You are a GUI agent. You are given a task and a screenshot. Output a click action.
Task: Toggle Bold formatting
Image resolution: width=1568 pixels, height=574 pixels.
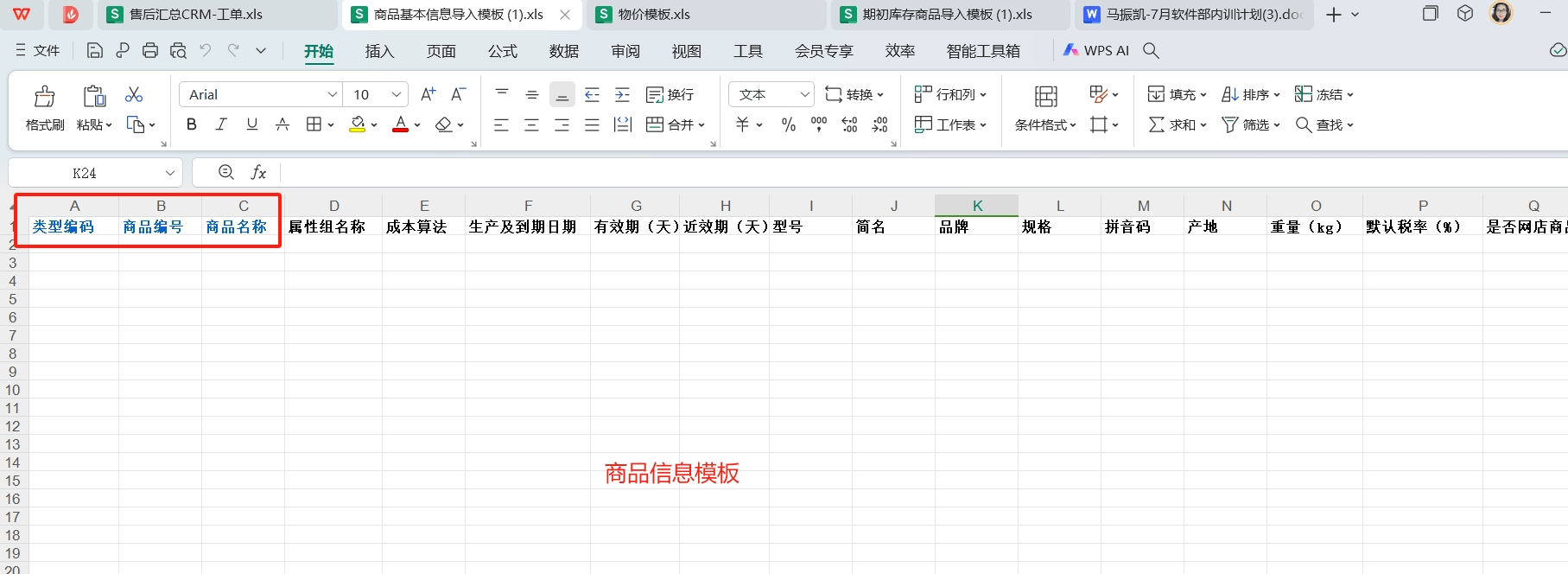(192, 124)
